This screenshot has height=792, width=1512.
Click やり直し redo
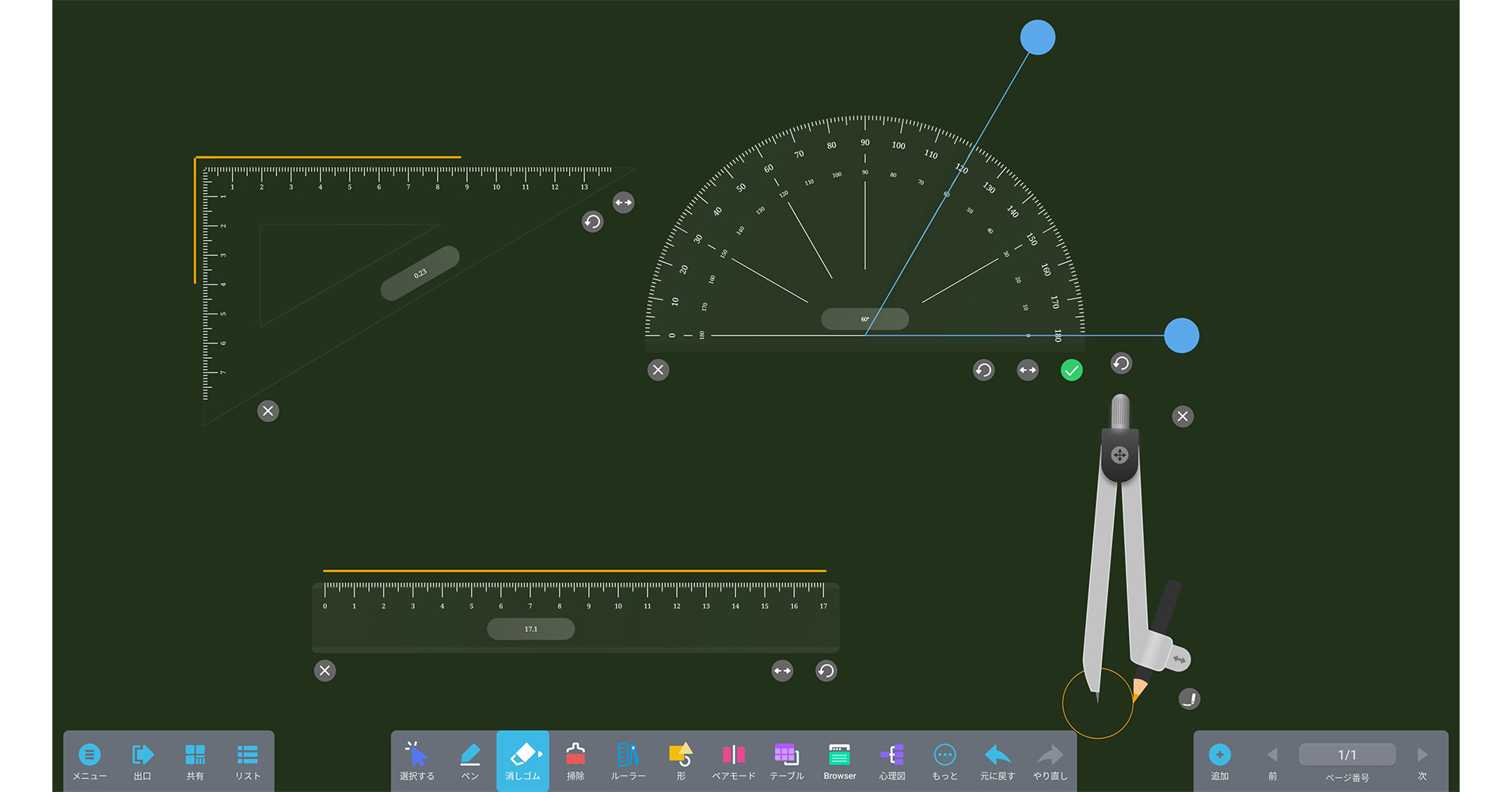[x=1050, y=761]
